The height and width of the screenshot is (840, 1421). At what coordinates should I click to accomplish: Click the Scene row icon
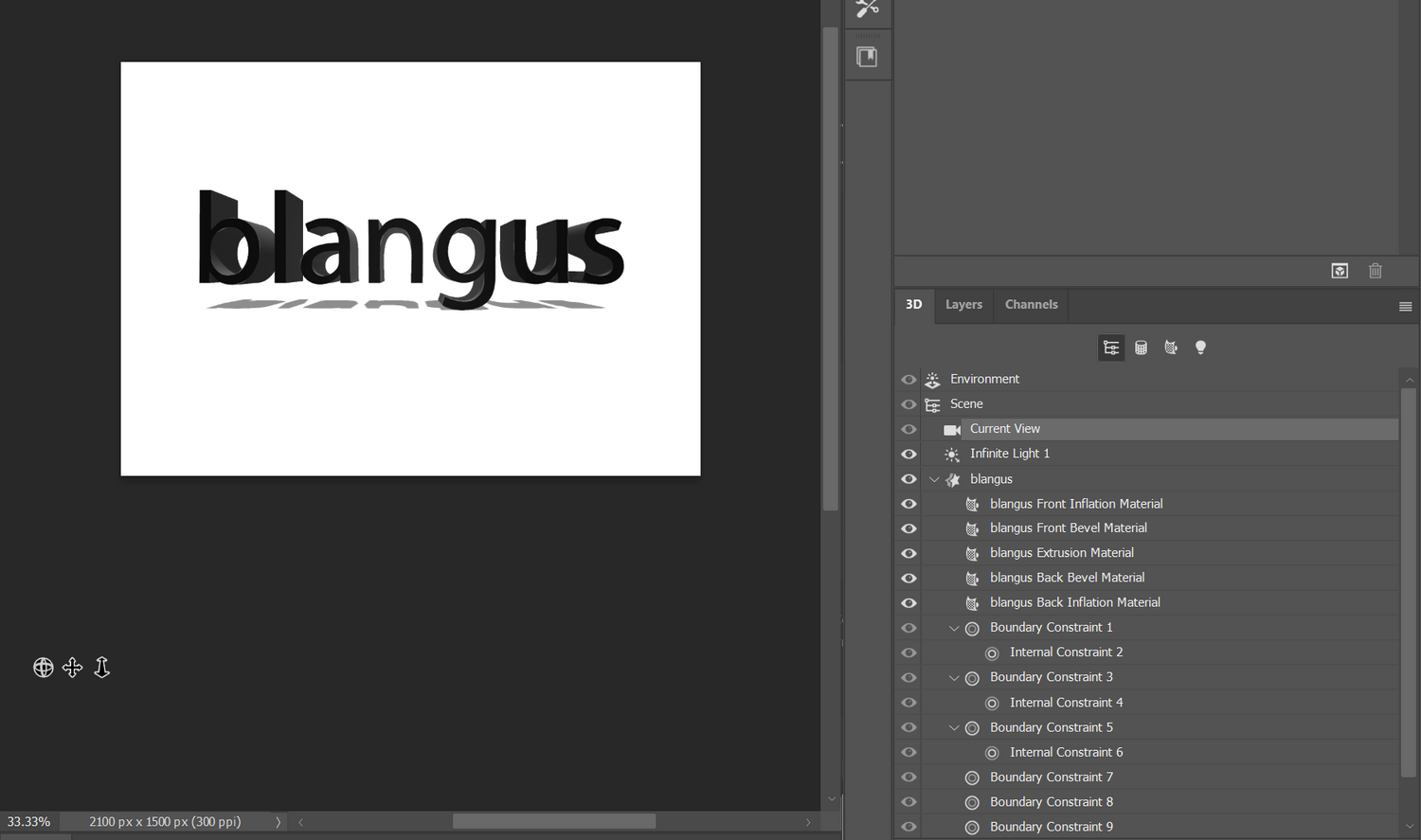[x=932, y=404]
